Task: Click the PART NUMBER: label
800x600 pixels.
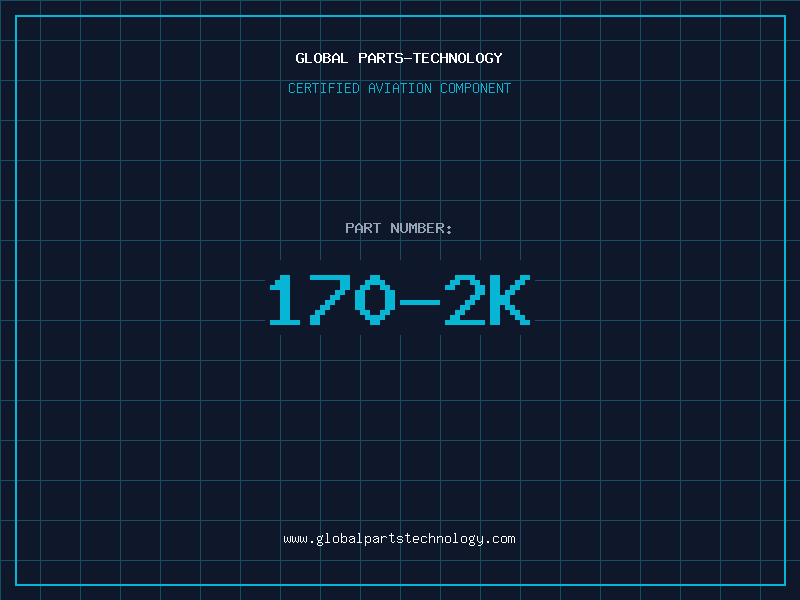Action: coord(399,228)
